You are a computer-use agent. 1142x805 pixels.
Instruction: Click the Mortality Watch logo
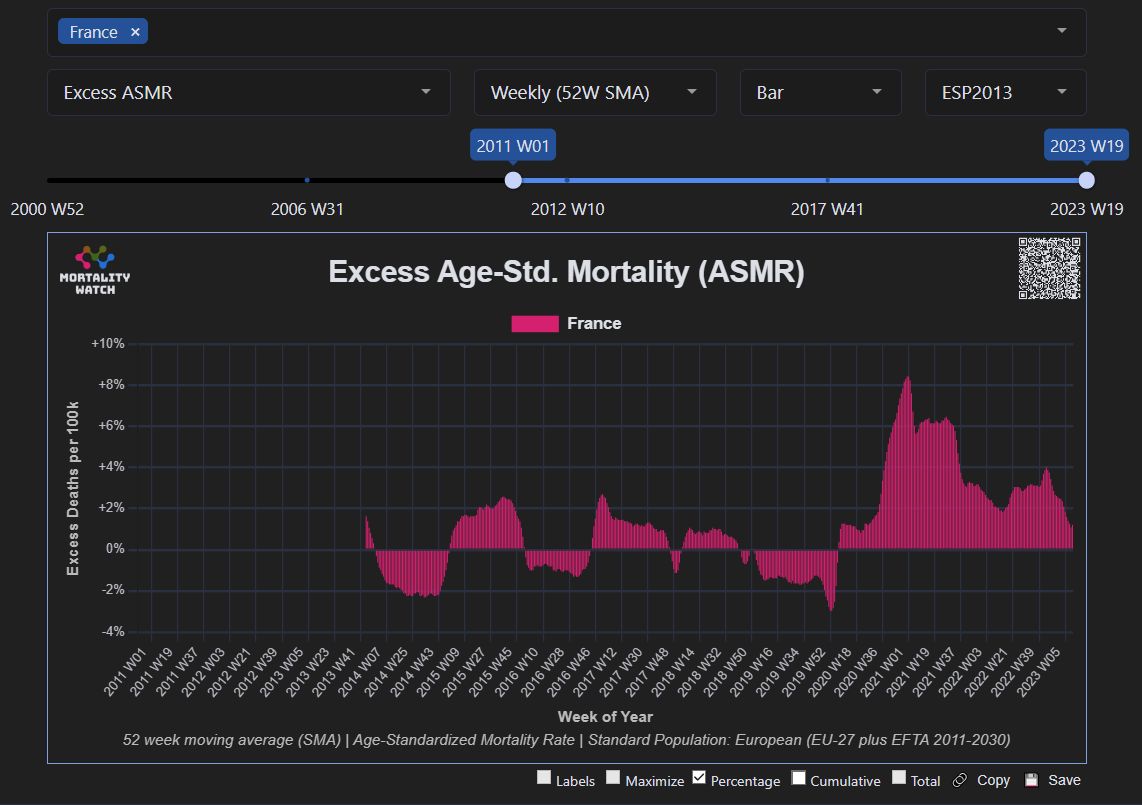click(95, 270)
